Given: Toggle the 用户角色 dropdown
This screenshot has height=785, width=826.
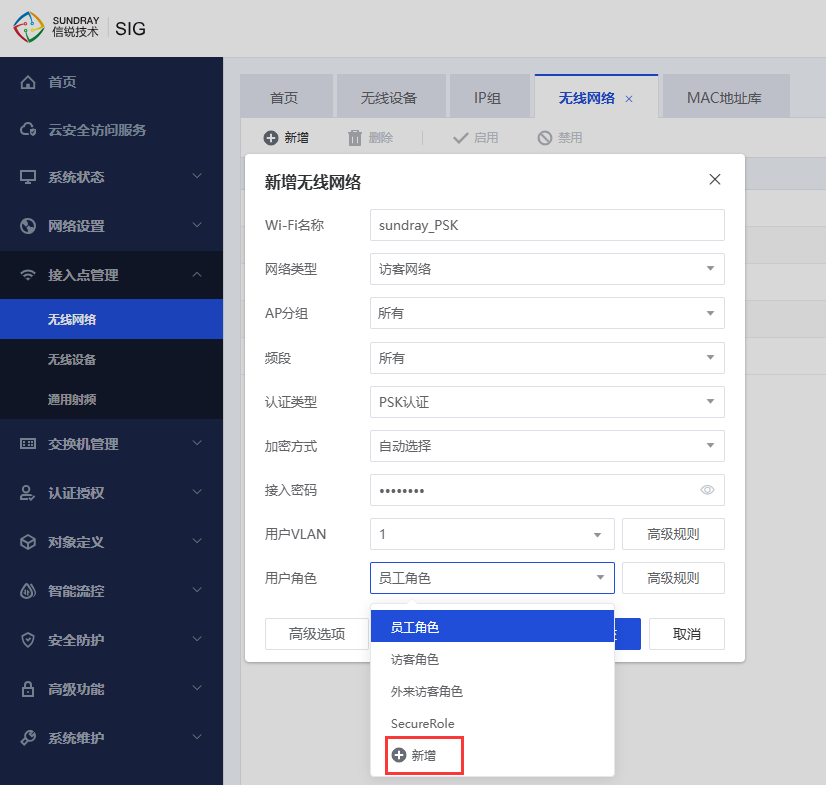Looking at the screenshot, I should 492,578.
